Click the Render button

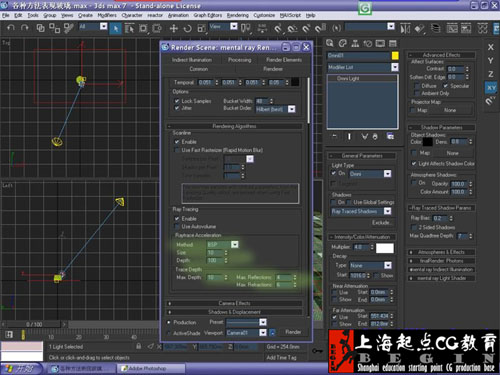[x=293, y=332]
